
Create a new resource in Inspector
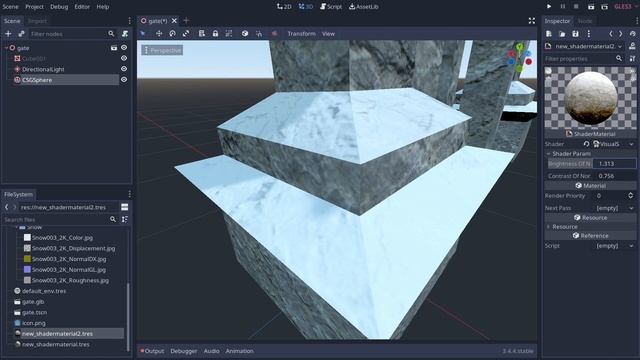click(549, 34)
